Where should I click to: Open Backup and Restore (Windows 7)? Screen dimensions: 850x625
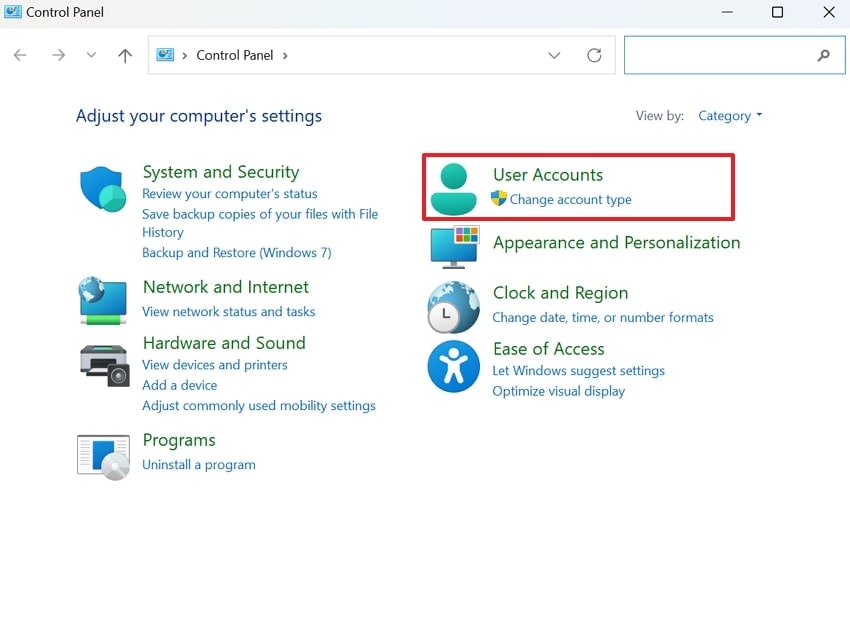(236, 253)
